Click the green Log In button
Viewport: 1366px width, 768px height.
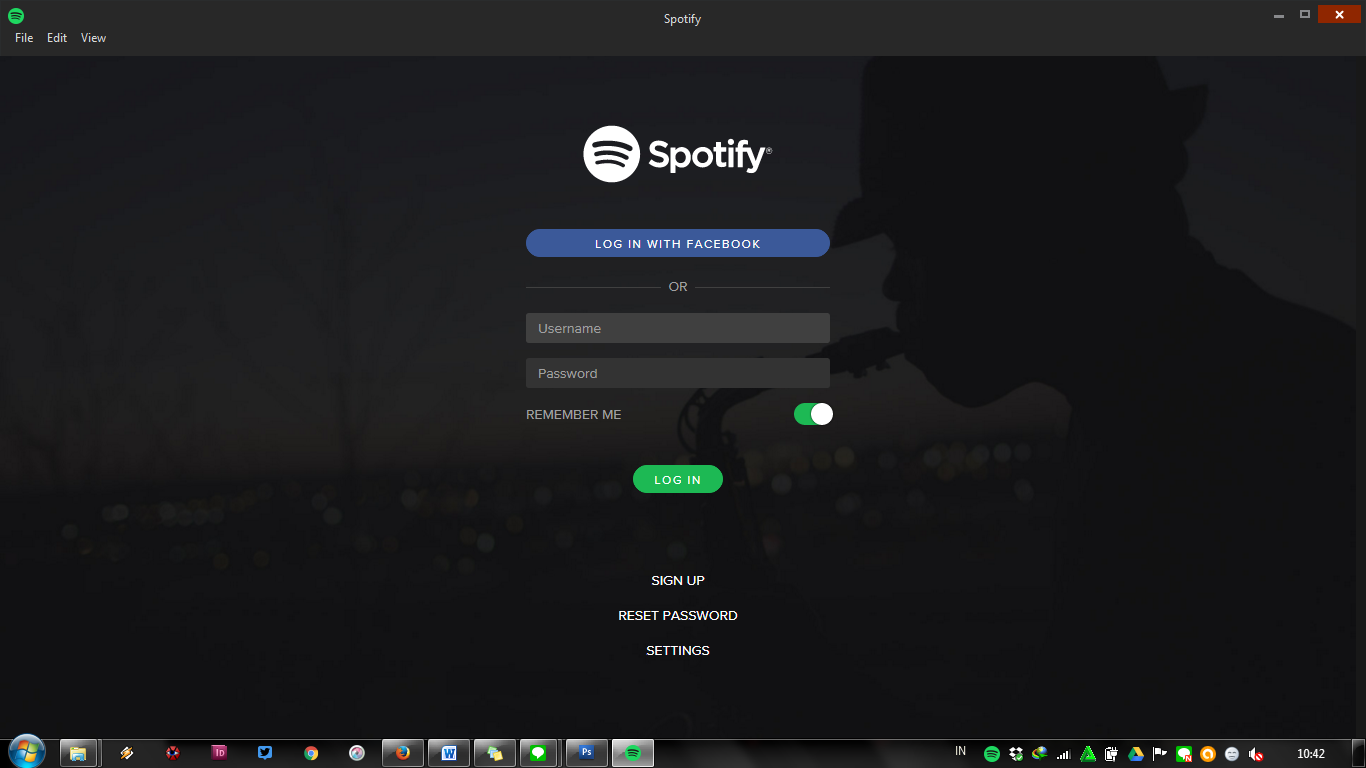678,479
